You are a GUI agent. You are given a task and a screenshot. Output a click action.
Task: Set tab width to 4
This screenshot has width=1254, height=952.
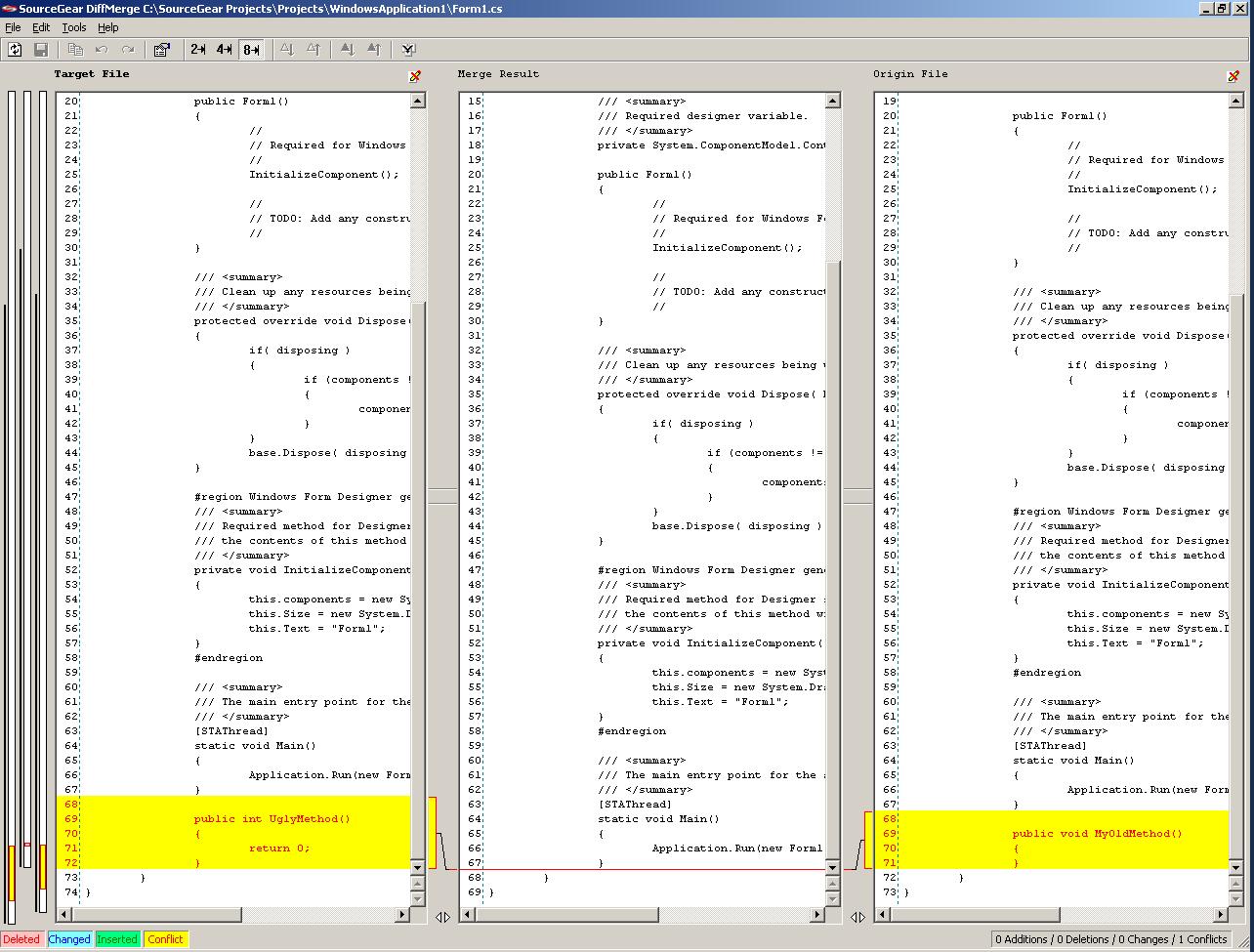pyautogui.click(x=225, y=49)
